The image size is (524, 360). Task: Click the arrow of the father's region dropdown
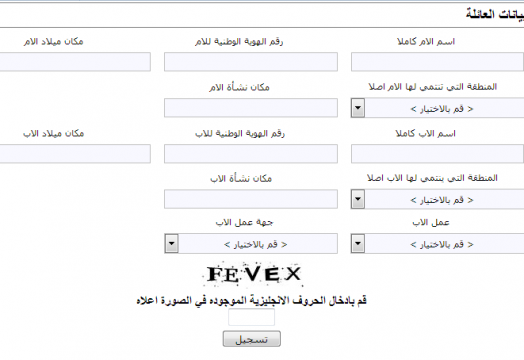click(x=358, y=199)
